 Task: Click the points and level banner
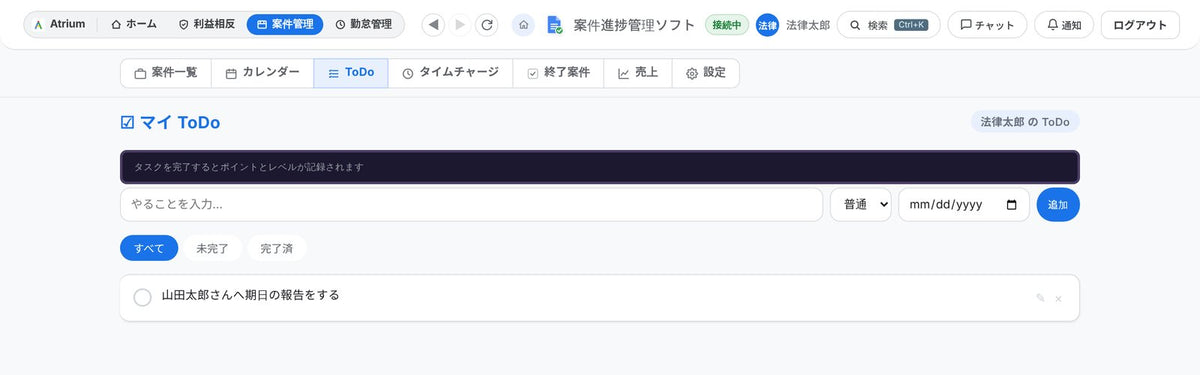point(600,167)
